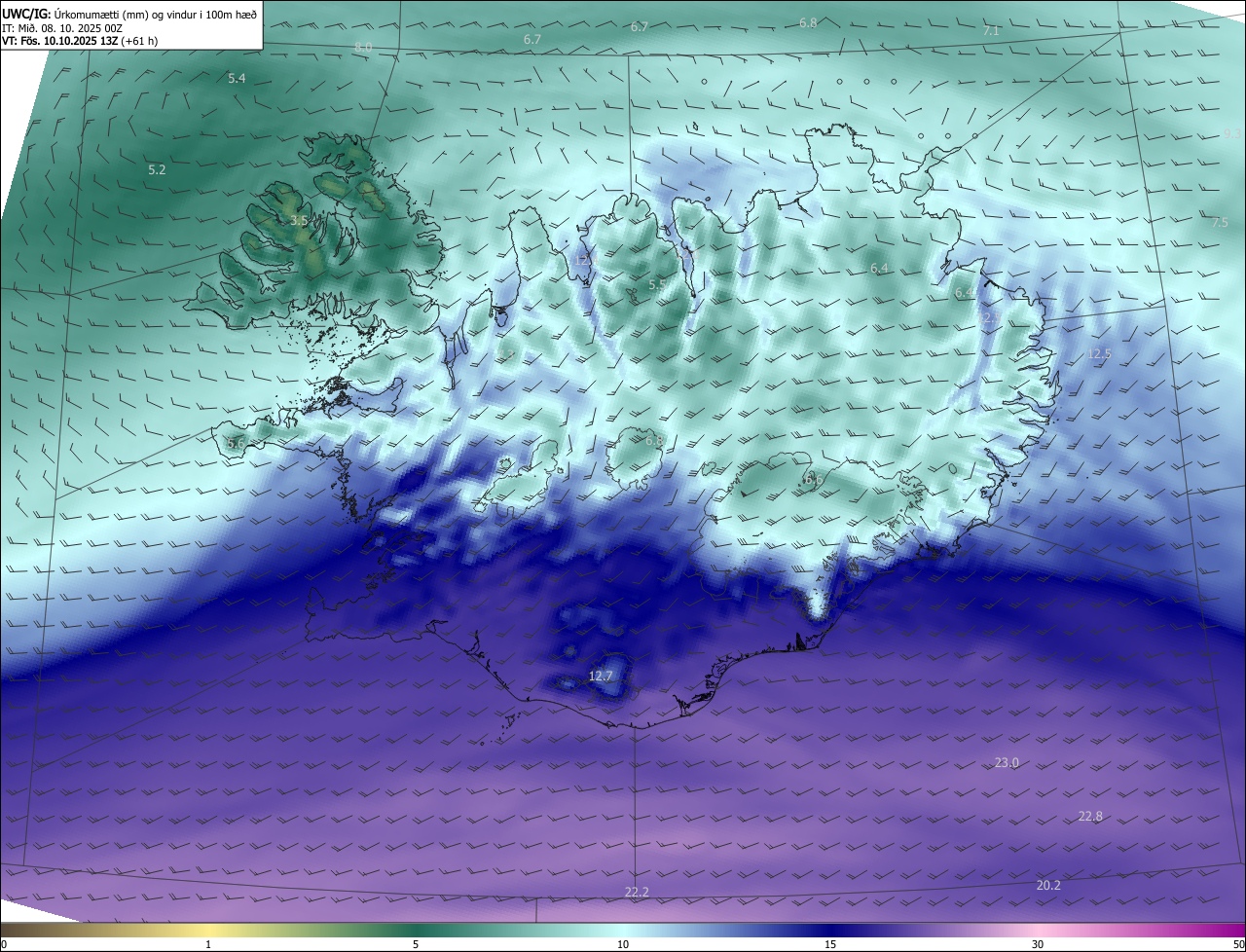The height and width of the screenshot is (952, 1246).
Task: Click the 8.0 value label
Action: pos(363,47)
